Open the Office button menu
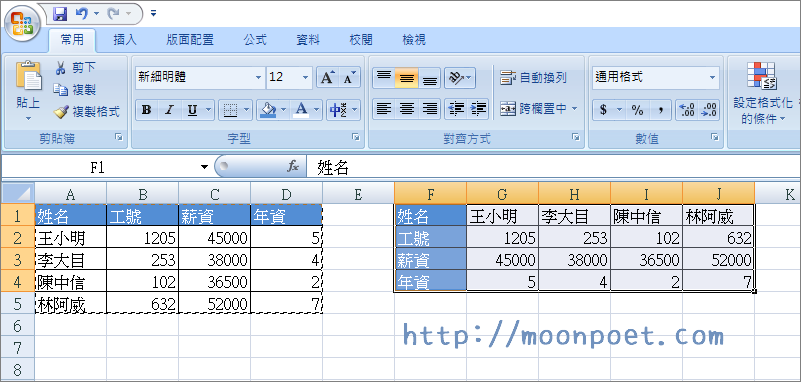801x382 pixels. tap(22, 22)
